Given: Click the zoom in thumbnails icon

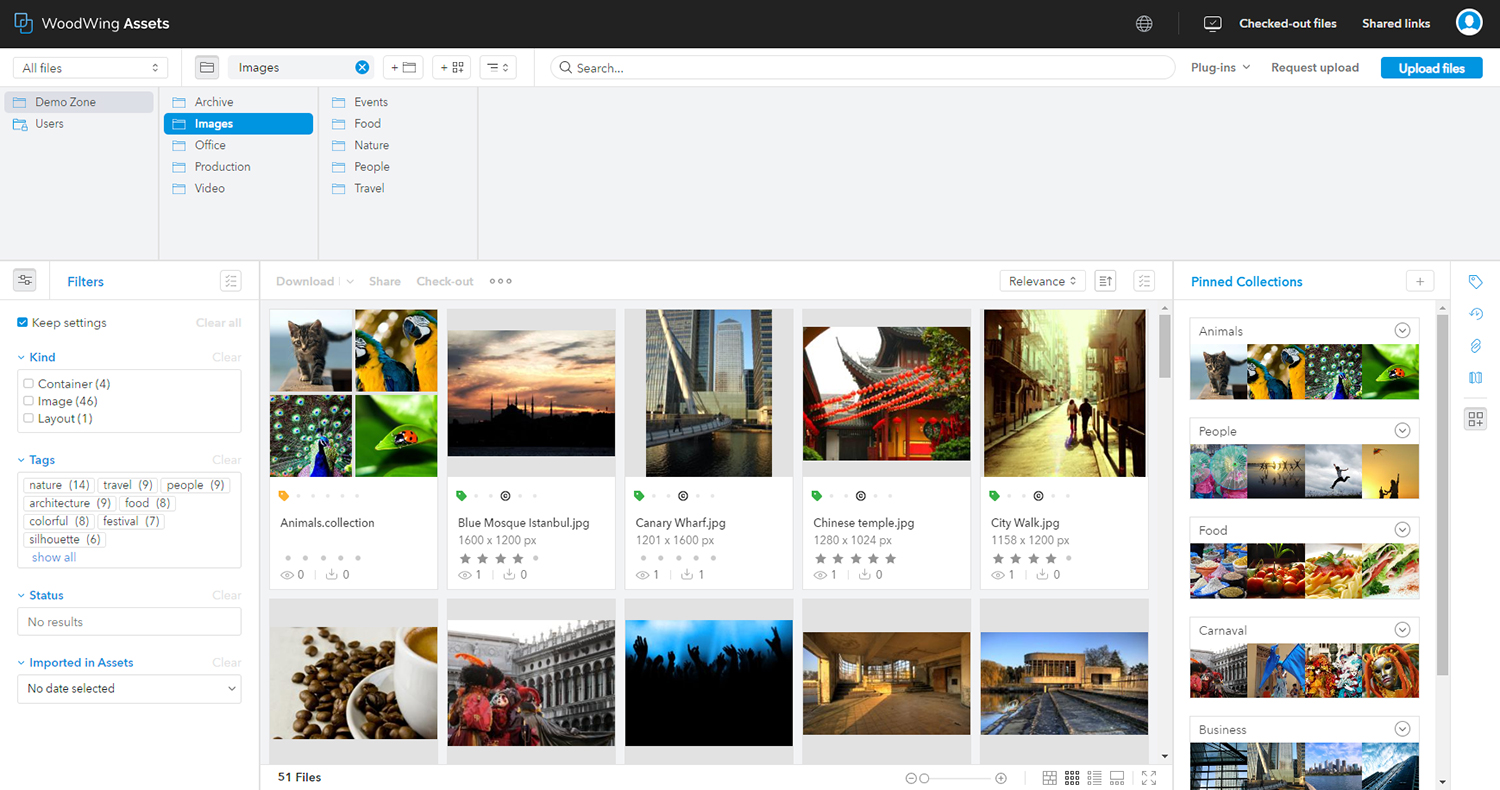Looking at the screenshot, I should coord(1001,778).
